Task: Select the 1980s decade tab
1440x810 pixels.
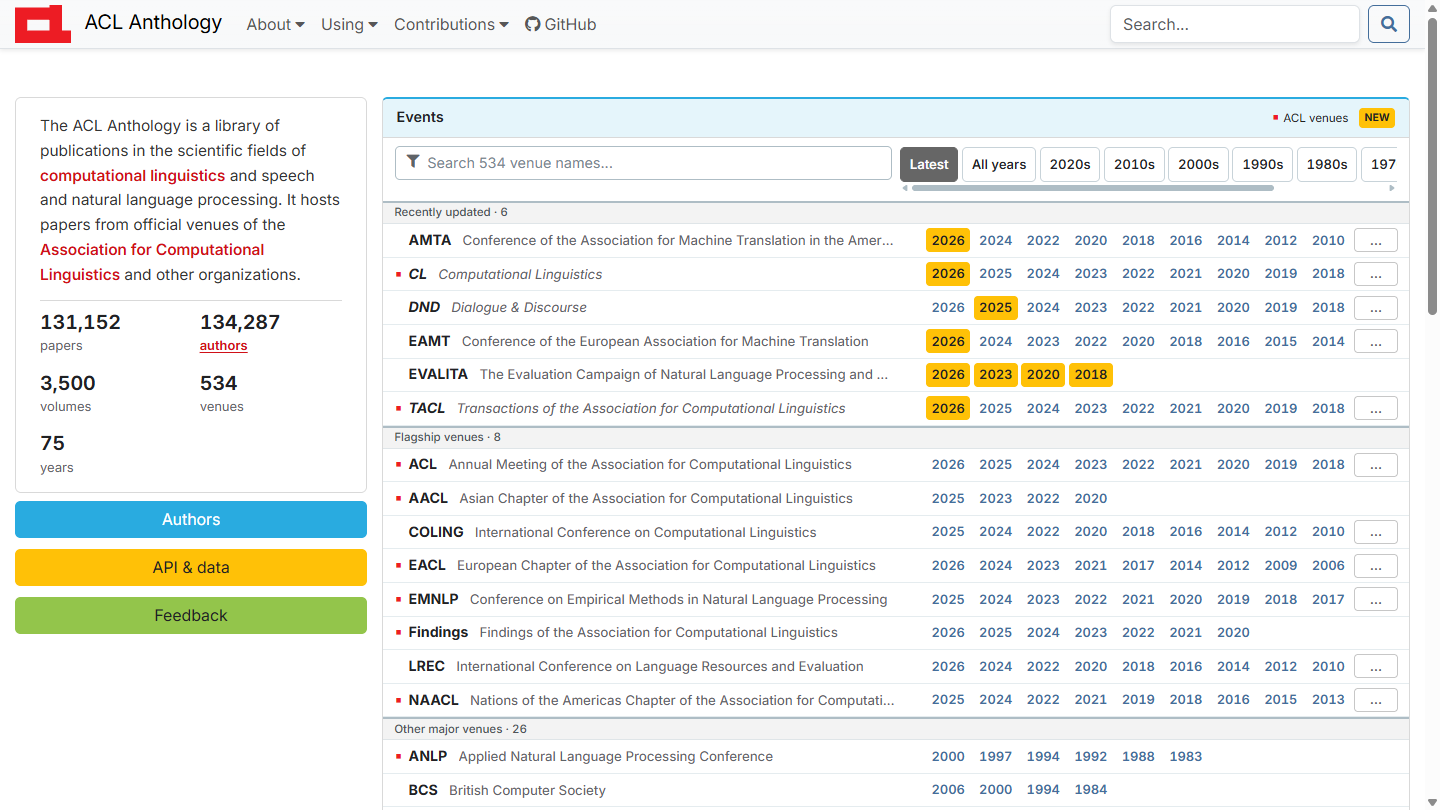Action: [1327, 164]
